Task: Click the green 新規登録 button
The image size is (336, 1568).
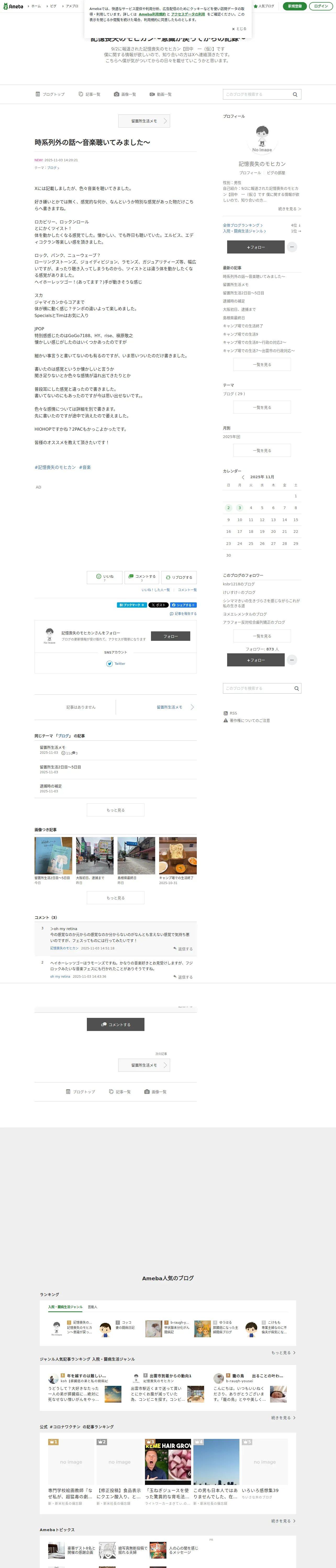Action: (295, 6)
